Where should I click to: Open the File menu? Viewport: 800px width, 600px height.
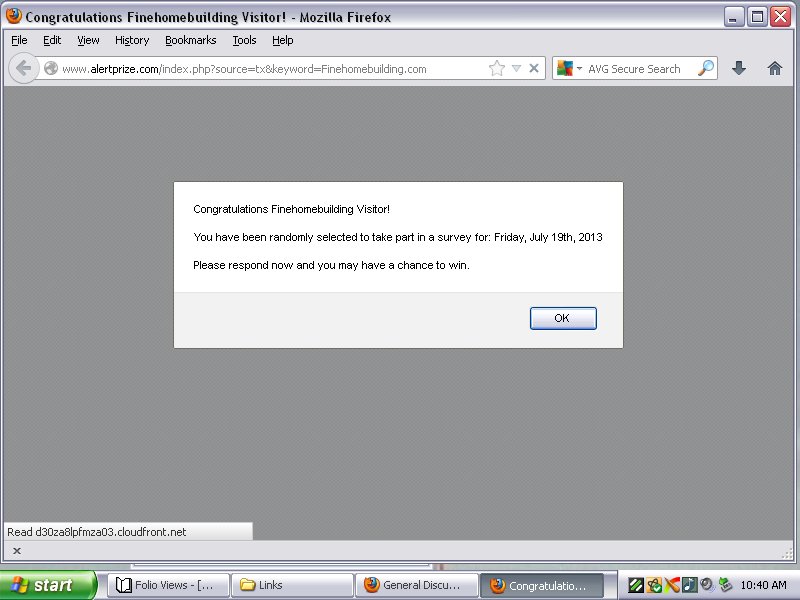(19, 40)
